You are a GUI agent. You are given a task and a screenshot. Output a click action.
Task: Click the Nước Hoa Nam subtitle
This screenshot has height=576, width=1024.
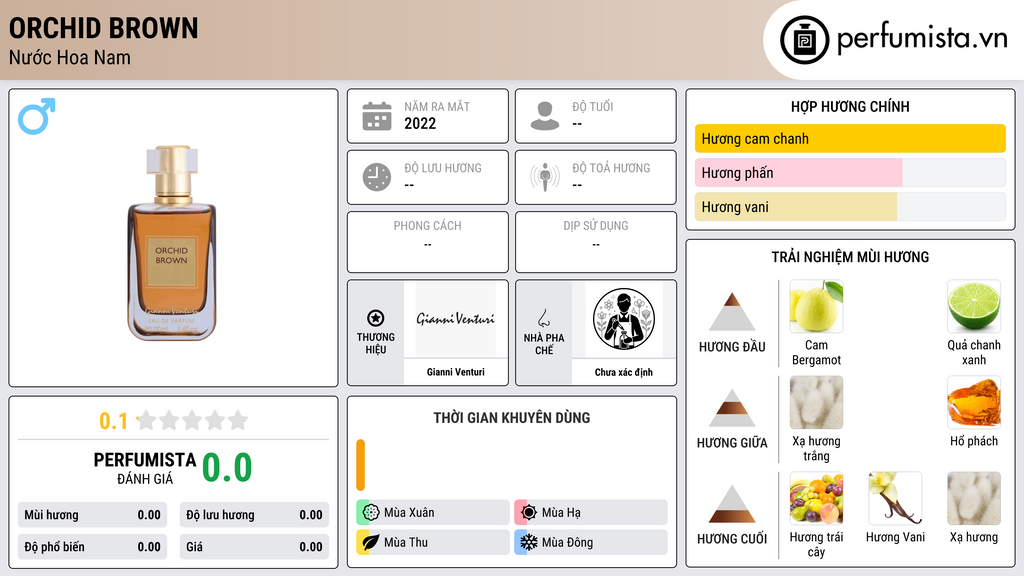69,57
